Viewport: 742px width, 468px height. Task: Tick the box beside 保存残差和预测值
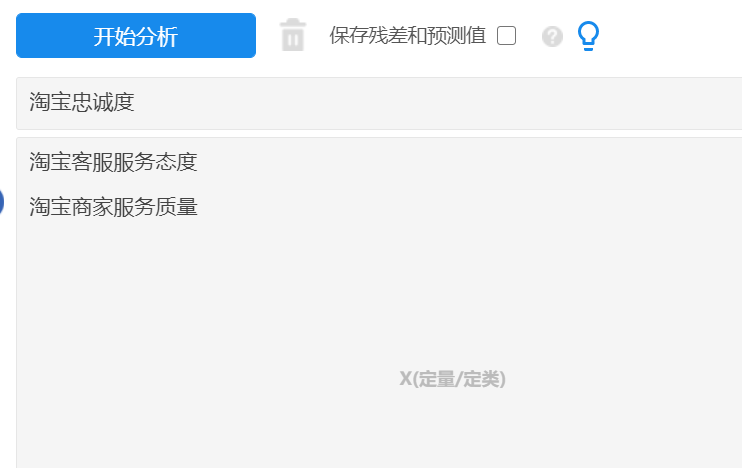506,35
